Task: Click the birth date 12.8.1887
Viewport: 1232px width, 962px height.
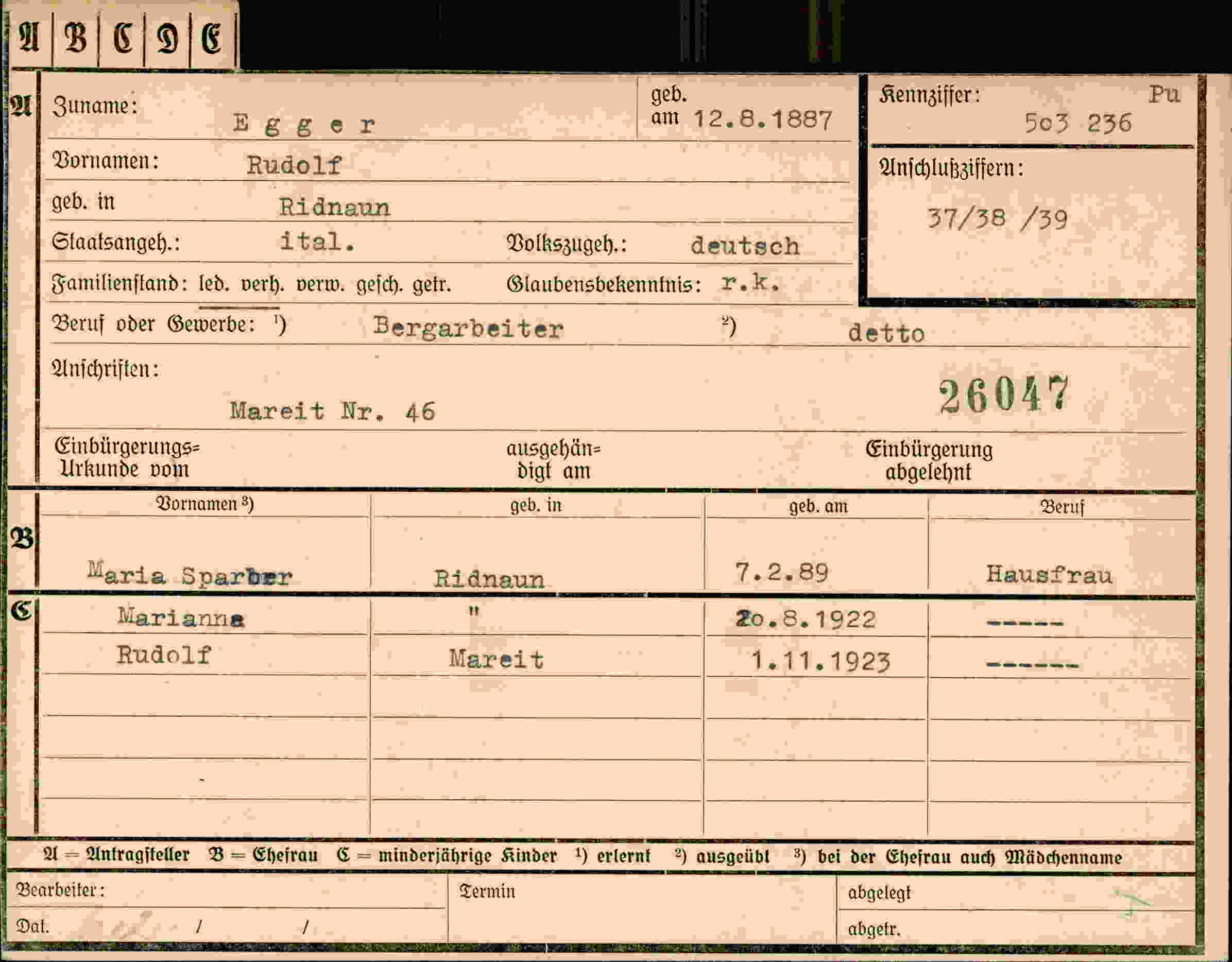Action: point(763,119)
